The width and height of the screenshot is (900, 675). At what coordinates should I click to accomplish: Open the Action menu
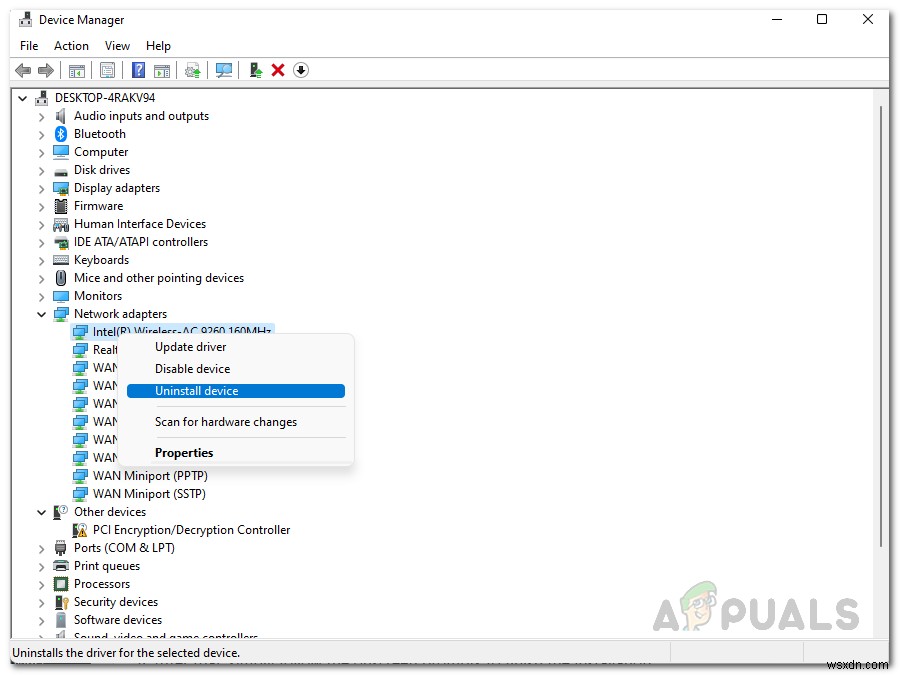71,46
